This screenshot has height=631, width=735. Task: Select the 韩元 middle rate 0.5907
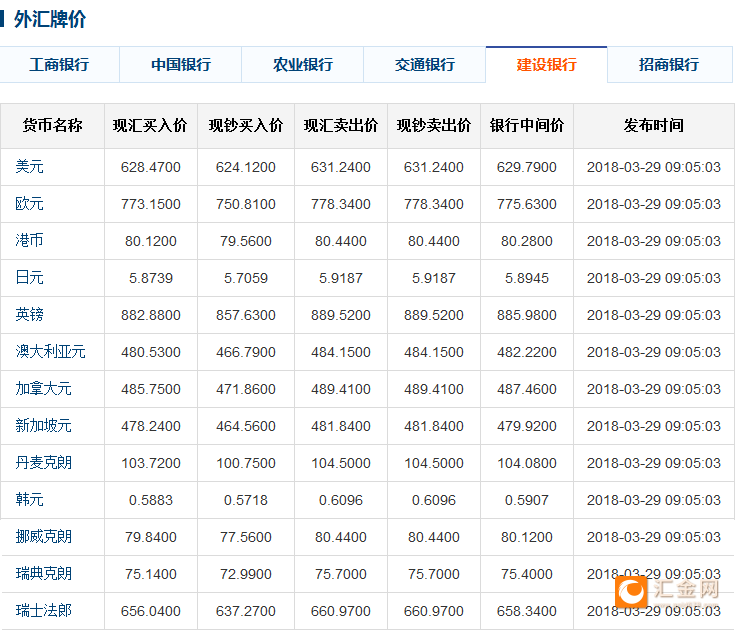[x=527, y=501]
